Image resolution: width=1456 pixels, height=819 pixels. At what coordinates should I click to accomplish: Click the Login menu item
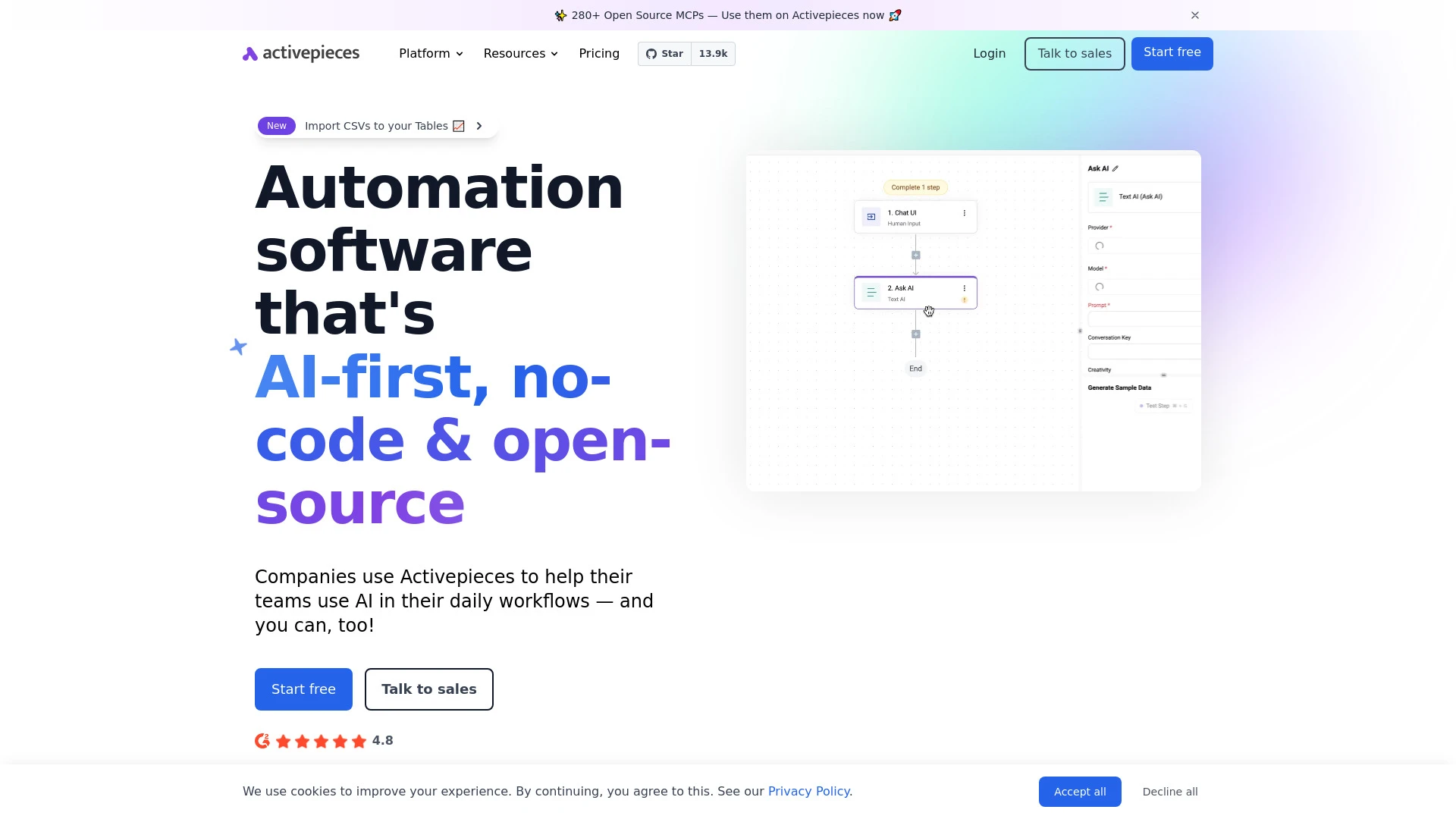point(989,53)
